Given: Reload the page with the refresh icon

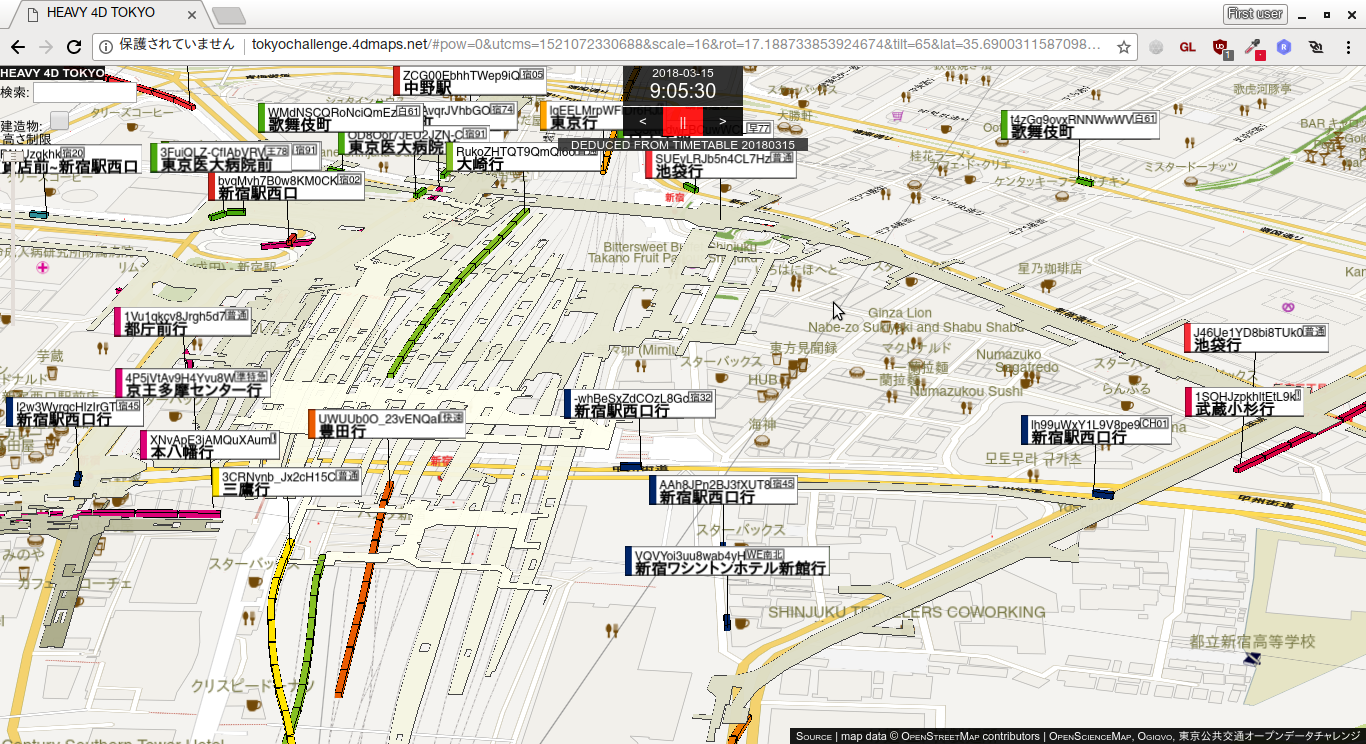Looking at the screenshot, I should (74, 47).
